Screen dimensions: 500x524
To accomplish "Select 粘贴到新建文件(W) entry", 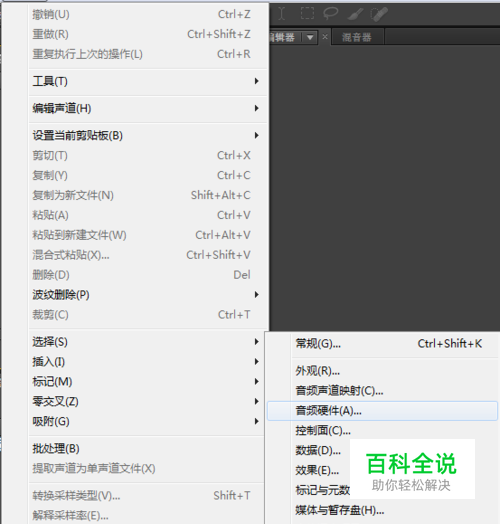I will click(148, 235).
